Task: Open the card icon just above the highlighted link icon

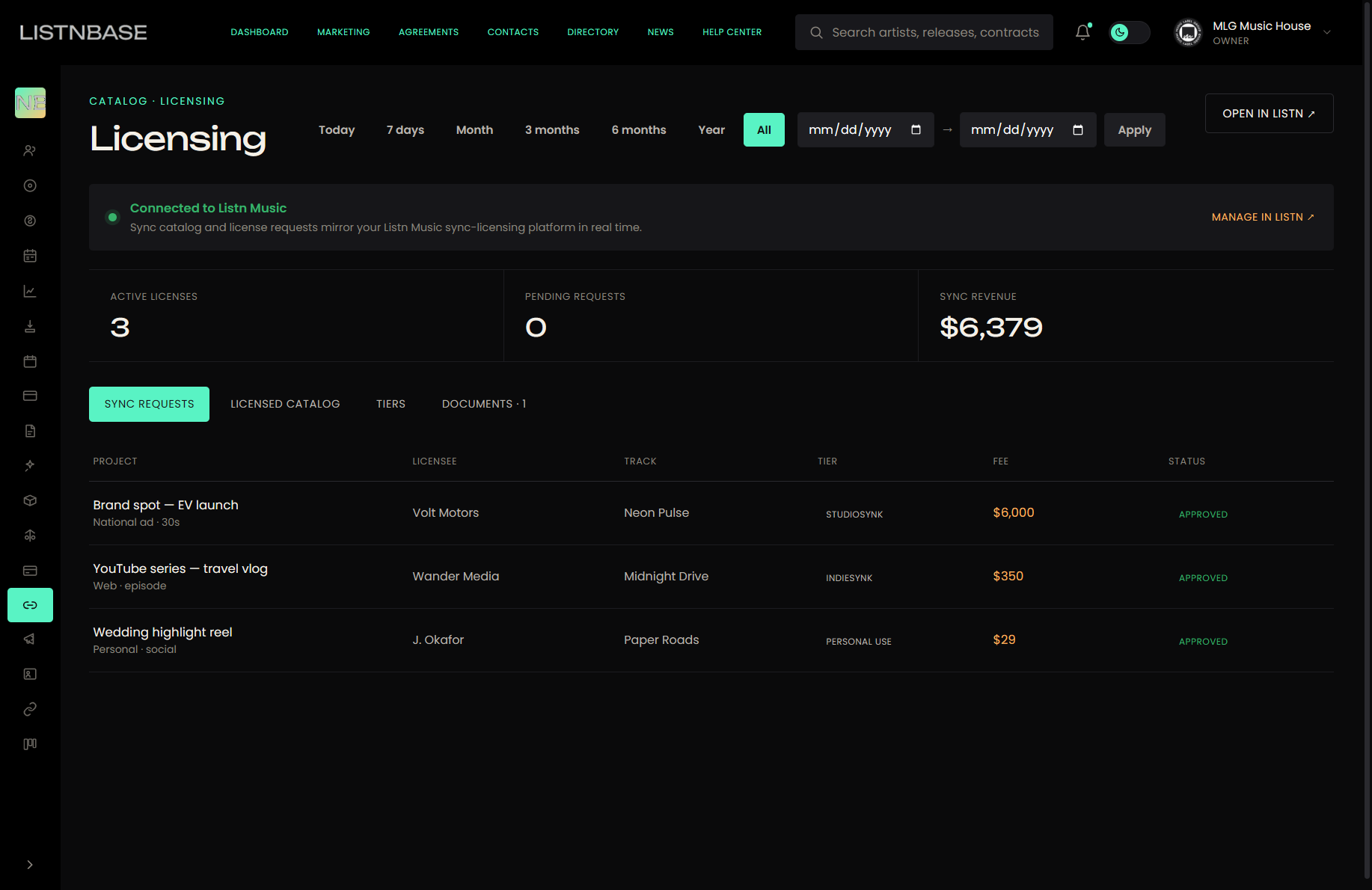Action: tap(30, 571)
